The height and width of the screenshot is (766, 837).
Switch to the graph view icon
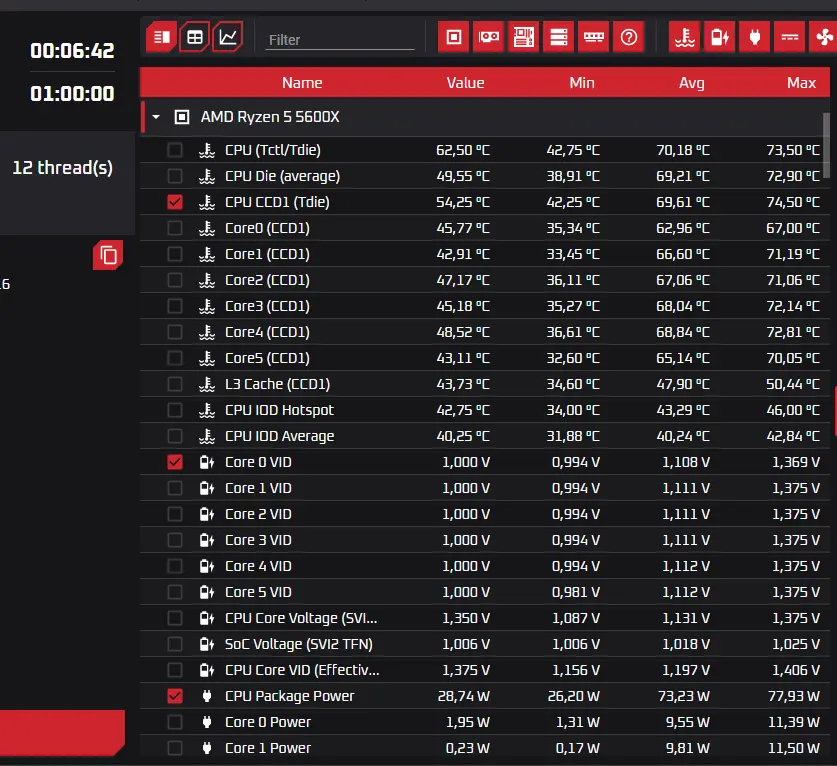(x=228, y=37)
